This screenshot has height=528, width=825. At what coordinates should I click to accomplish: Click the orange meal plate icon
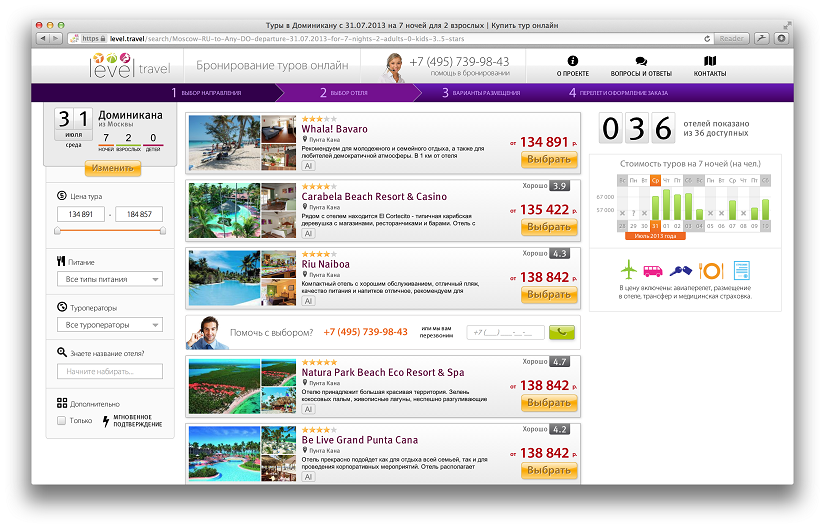(711, 270)
